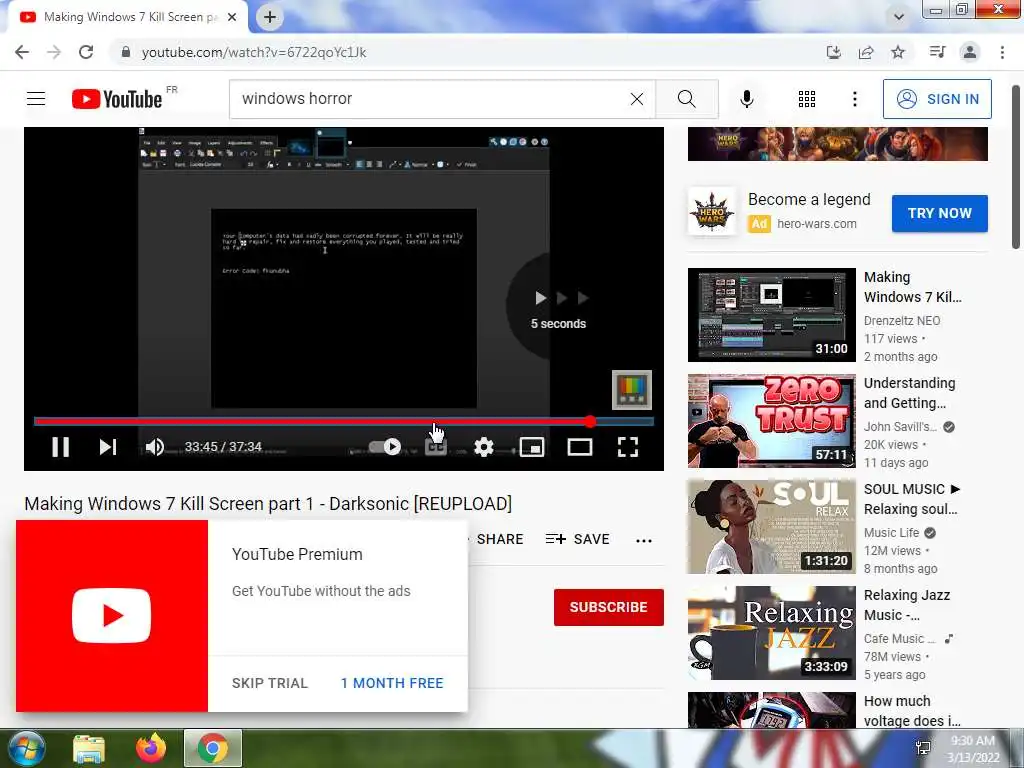The image size is (1024, 768).
Task: Launch Firefox from the taskbar
Action: (151, 748)
